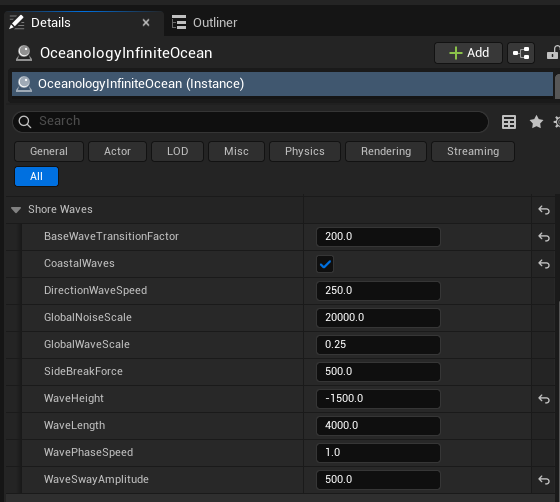
Task: Open the Outliner tab
Action: tap(204, 23)
